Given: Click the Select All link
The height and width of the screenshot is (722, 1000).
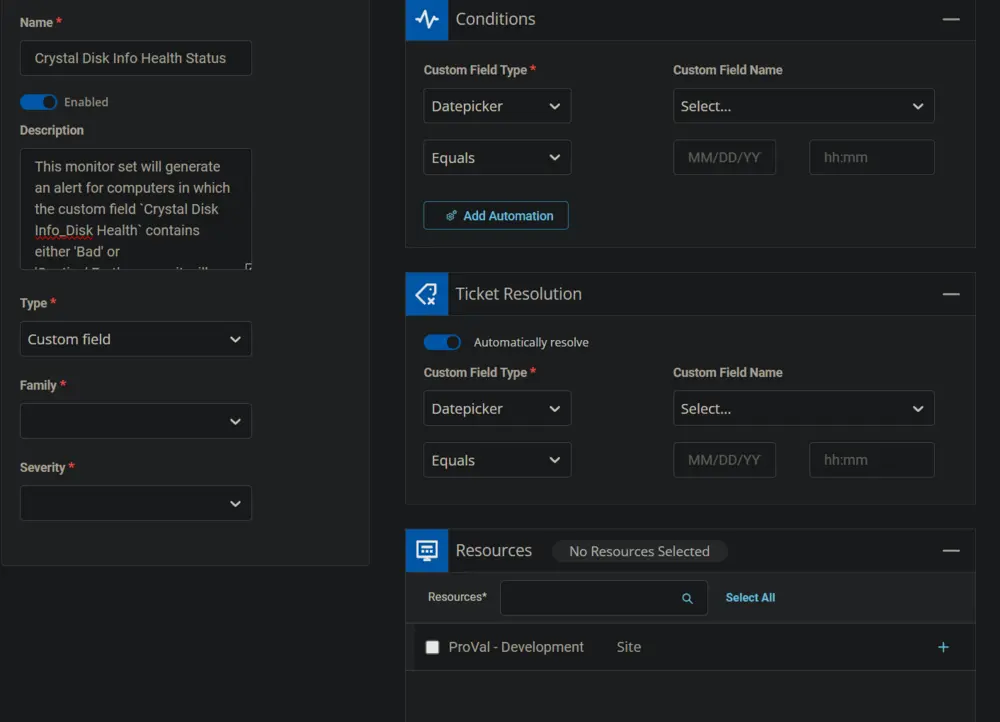Looking at the screenshot, I should (x=750, y=598).
